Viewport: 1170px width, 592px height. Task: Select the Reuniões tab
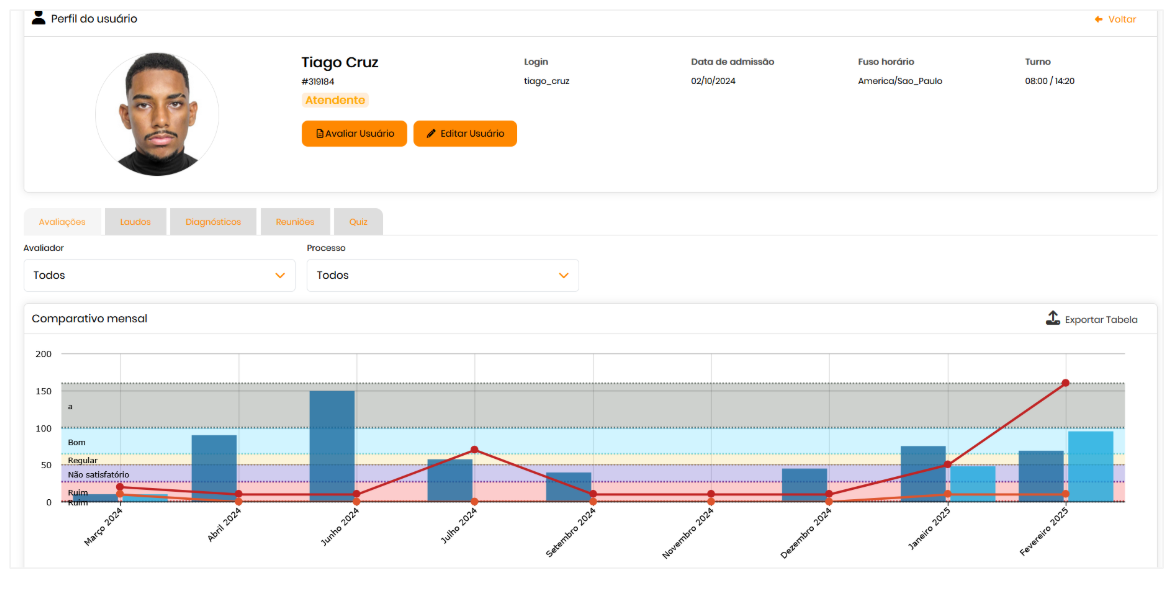click(x=295, y=222)
